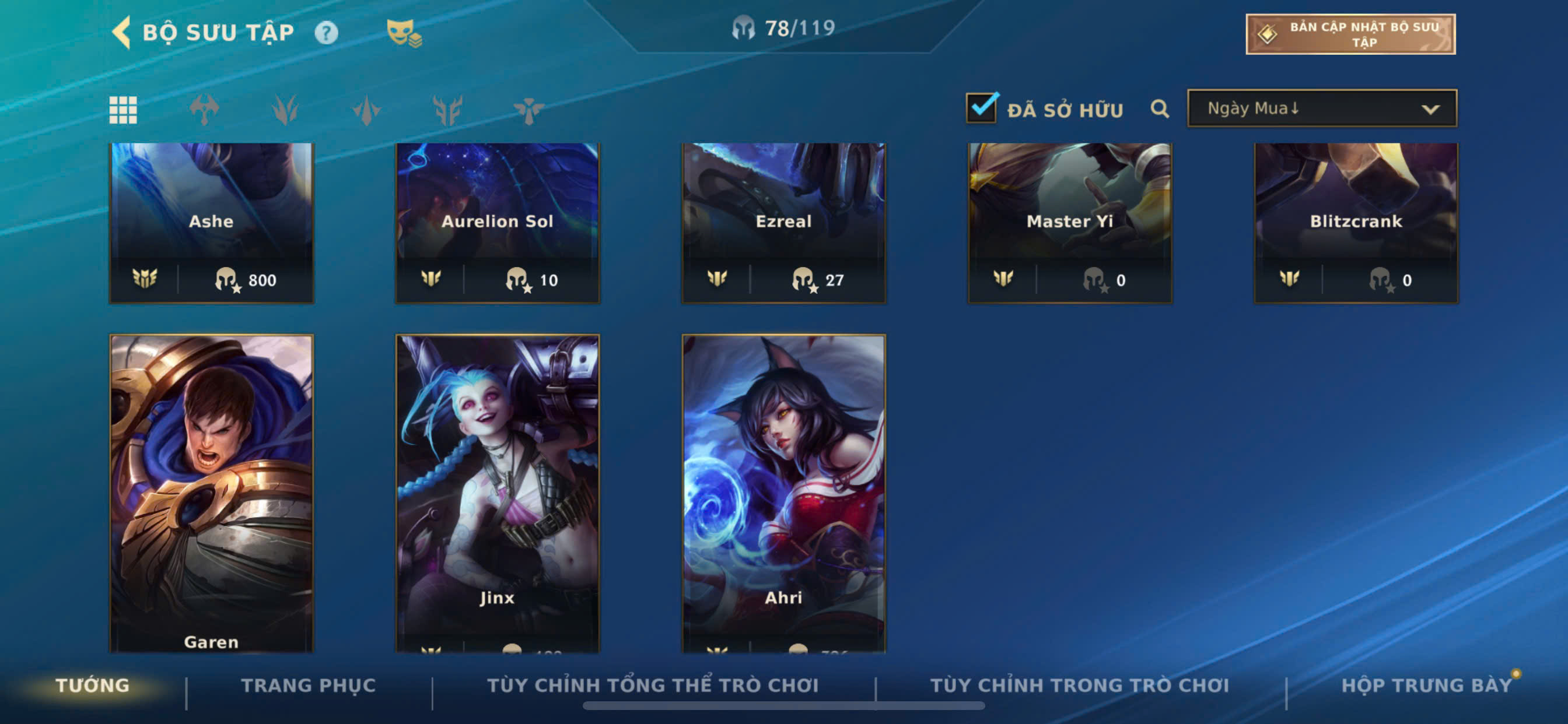This screenshot has height=724, width=1568.
Task: Select the Jinx champion card
Action: (498, 493)
